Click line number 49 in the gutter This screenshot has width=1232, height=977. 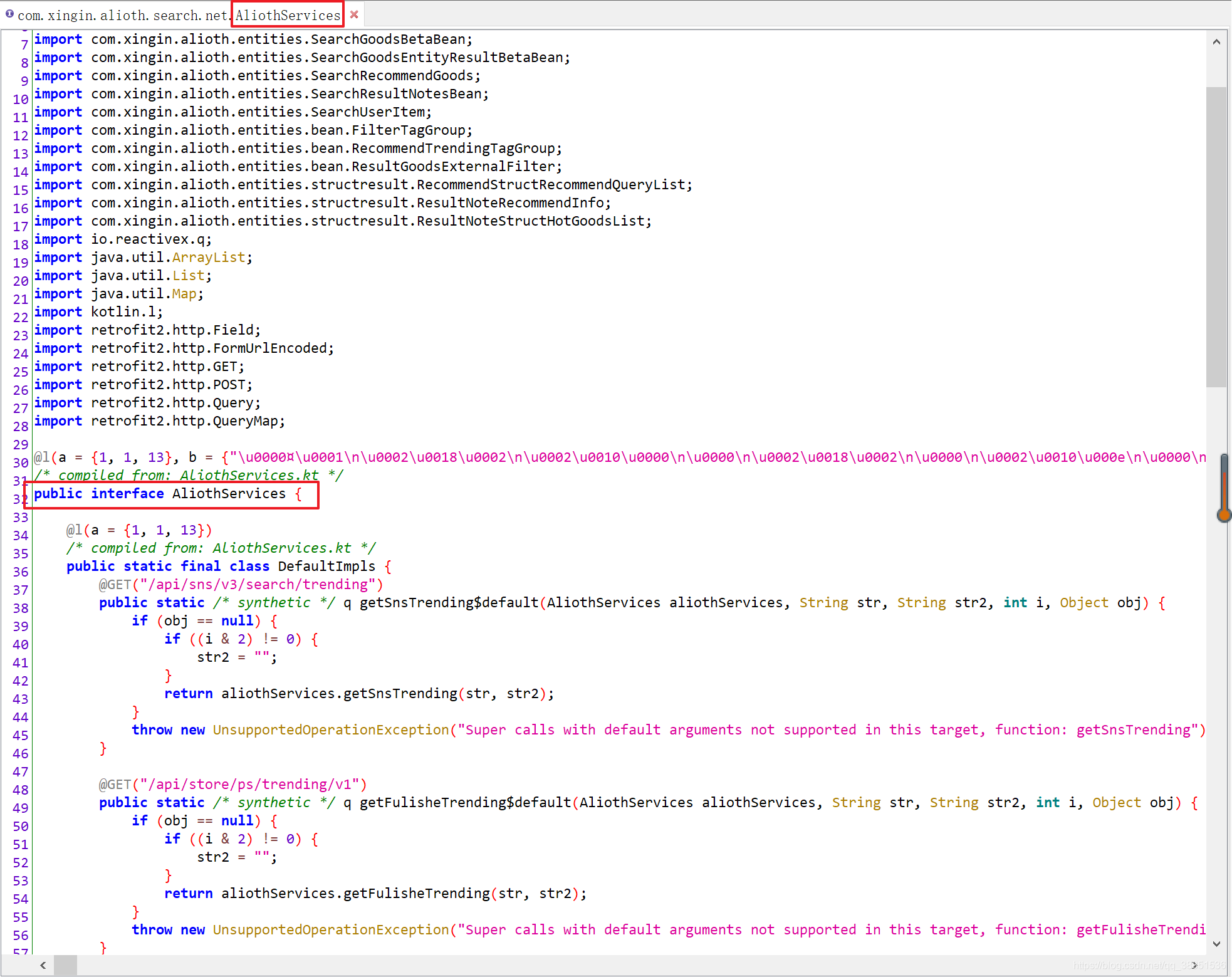(21, 808)
